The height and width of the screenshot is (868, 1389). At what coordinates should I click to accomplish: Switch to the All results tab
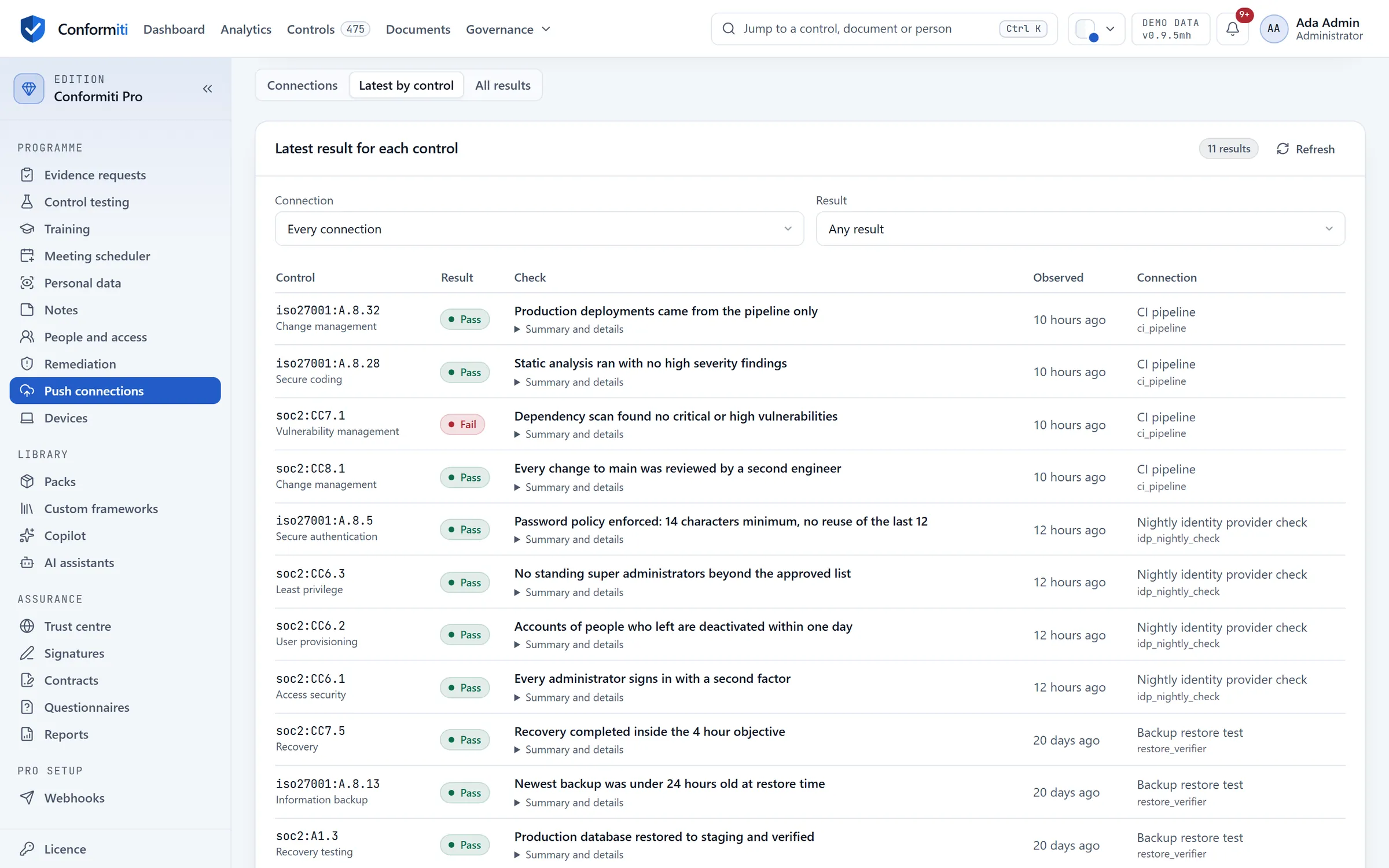coord(502,86)
